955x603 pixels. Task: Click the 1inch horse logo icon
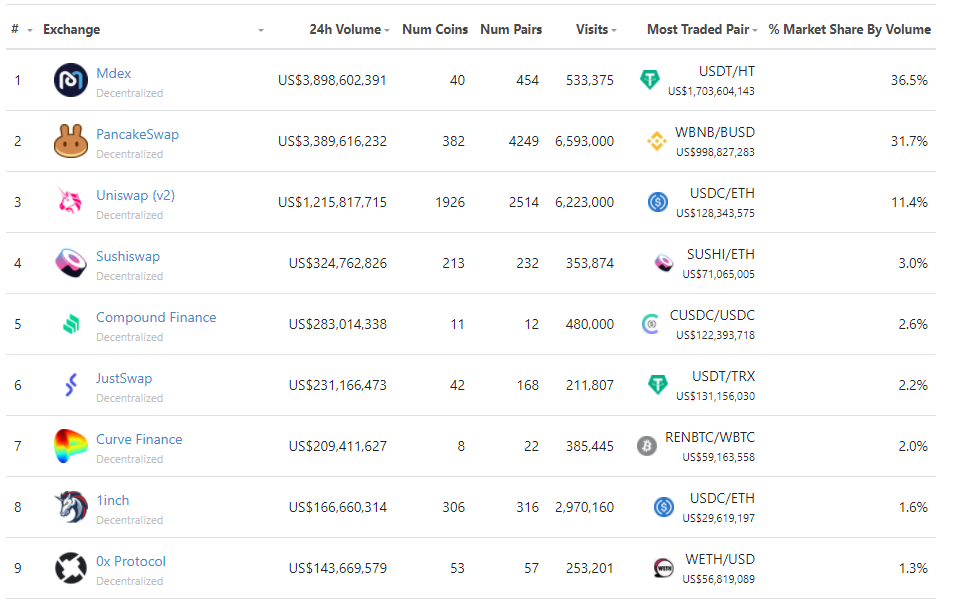point(71,507)
